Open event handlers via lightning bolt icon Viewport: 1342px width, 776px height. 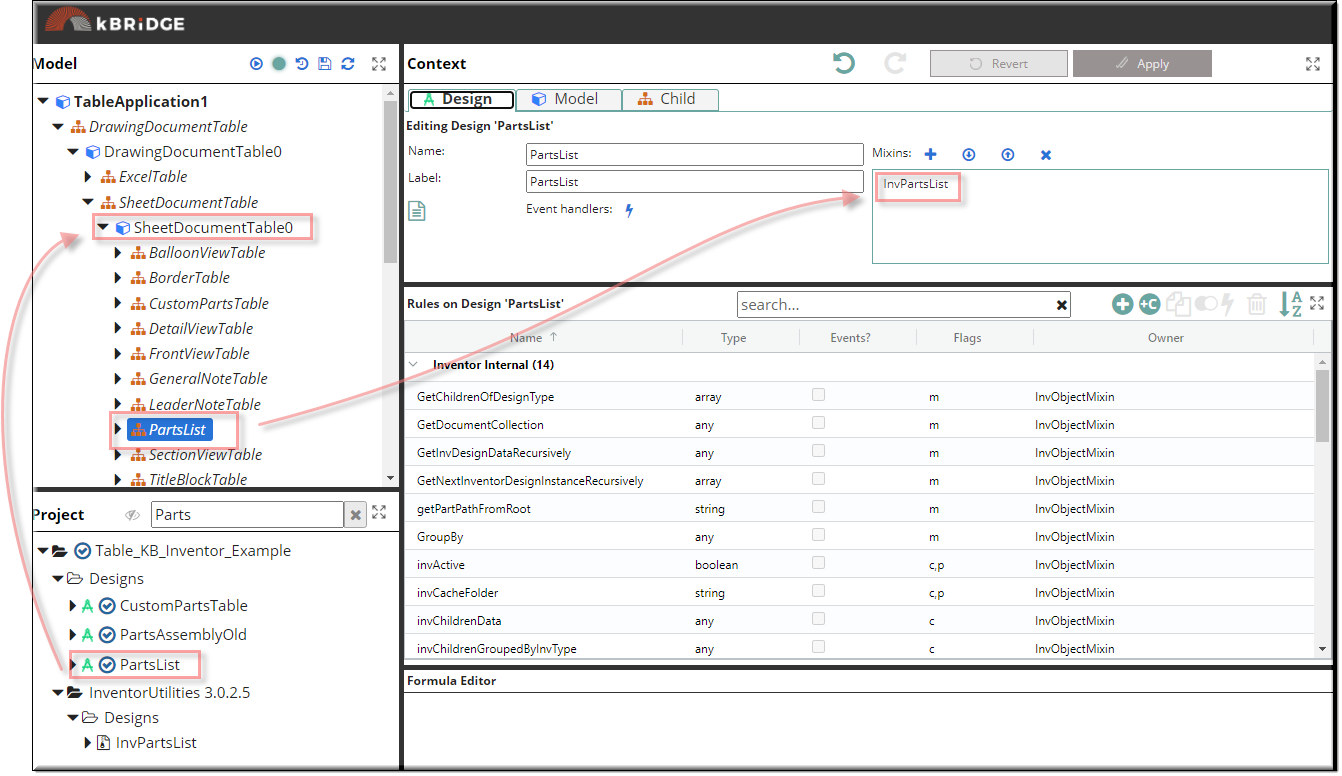629,210
